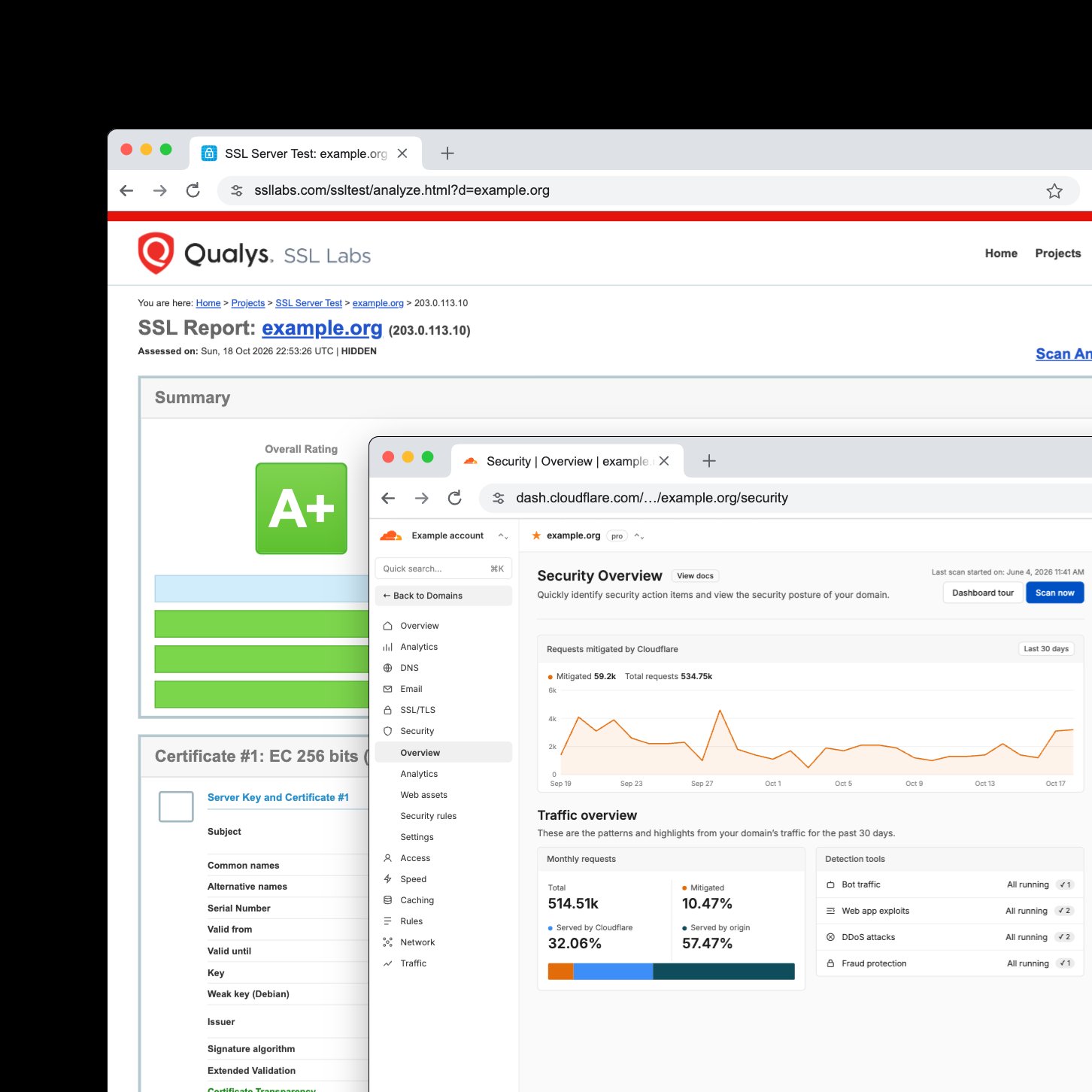The image size is (1092, 1092).
Task: Click the Qualys shield logo
Action: [156, 253]
